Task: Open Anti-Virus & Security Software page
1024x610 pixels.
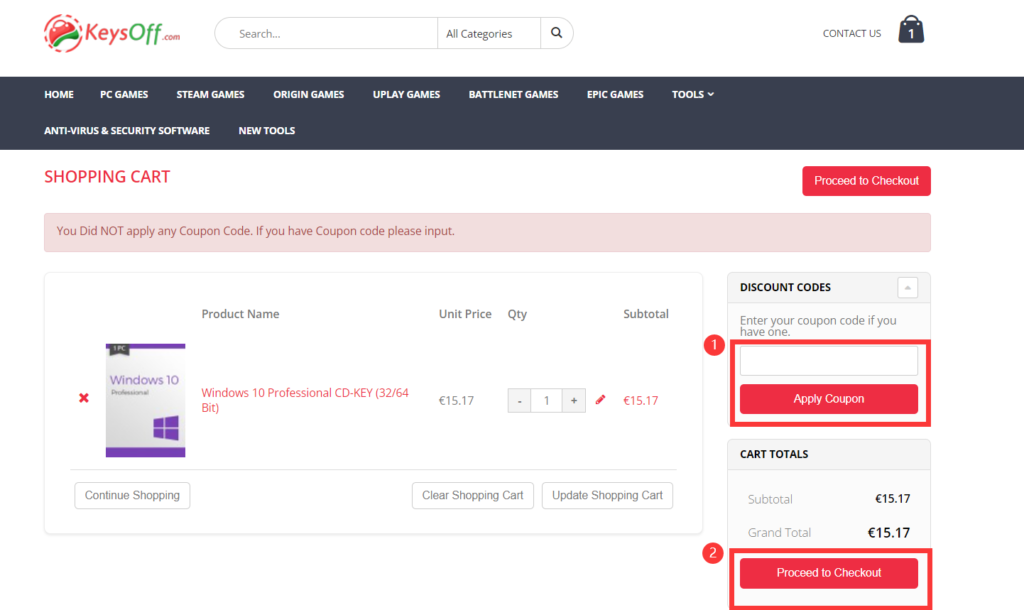Action: 127,130
